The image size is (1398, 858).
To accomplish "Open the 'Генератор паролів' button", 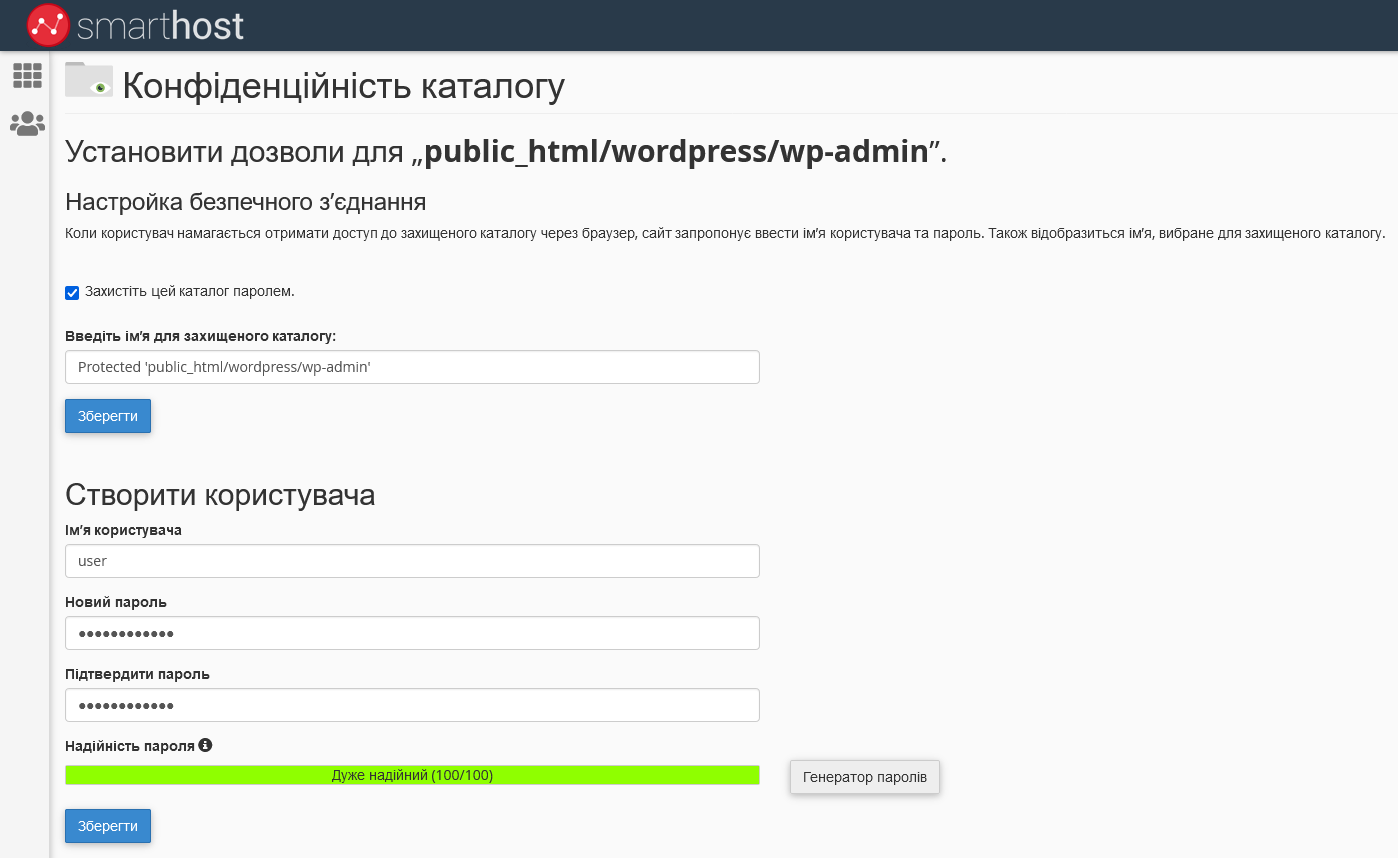I will pos(864,777).
